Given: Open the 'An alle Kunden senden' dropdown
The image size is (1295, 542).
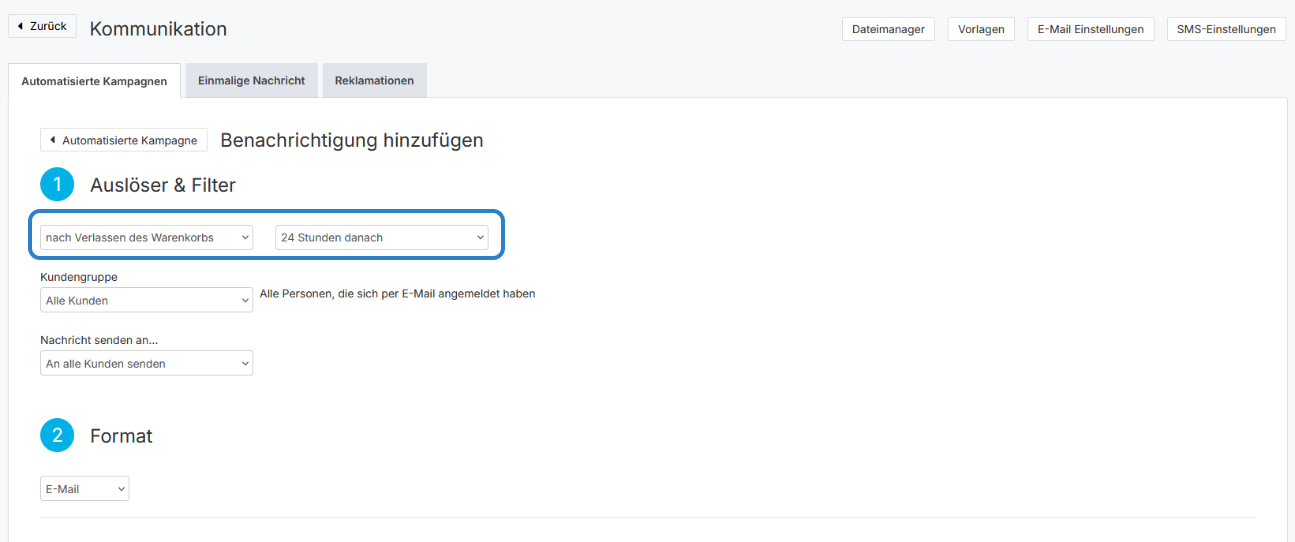Looking at the screenshot, I should [146, 363].
